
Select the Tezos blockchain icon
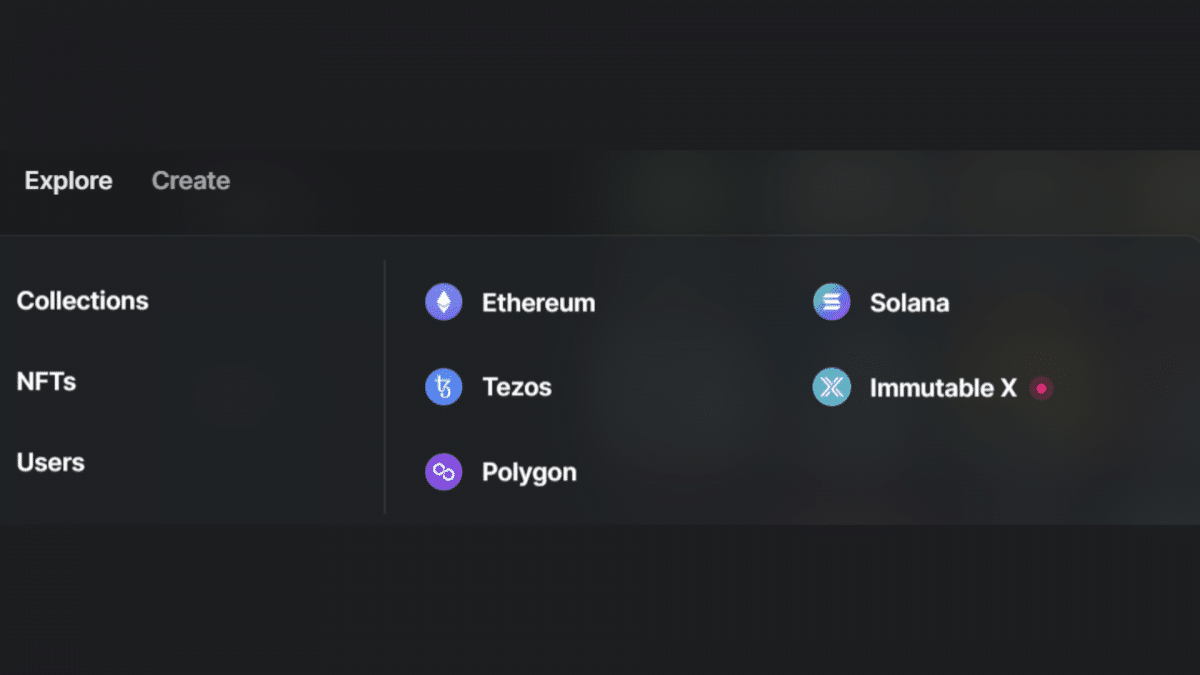444,386
